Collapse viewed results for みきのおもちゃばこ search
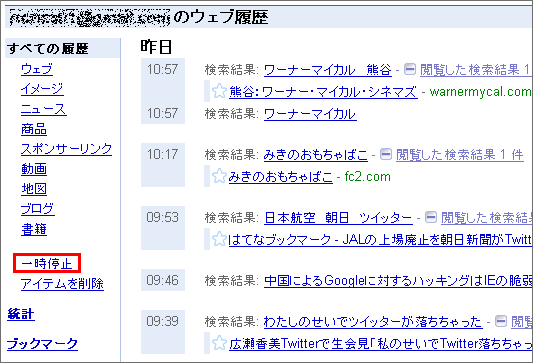Image resolution: width=533 pixels, height=363 pixels. 385,154
